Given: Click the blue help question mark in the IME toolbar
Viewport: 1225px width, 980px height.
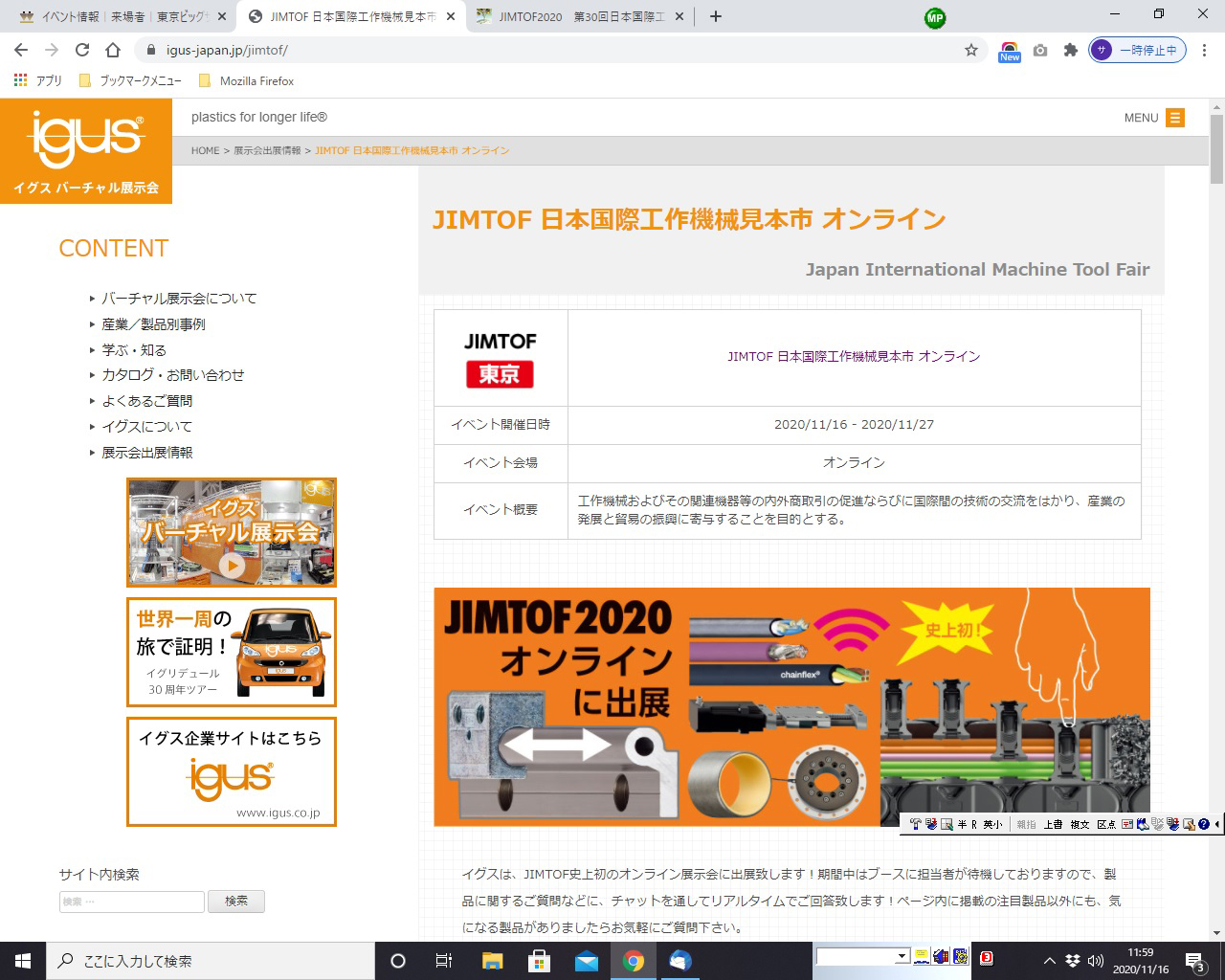Looking at the screenshot, I should (x=1204, y=824).
